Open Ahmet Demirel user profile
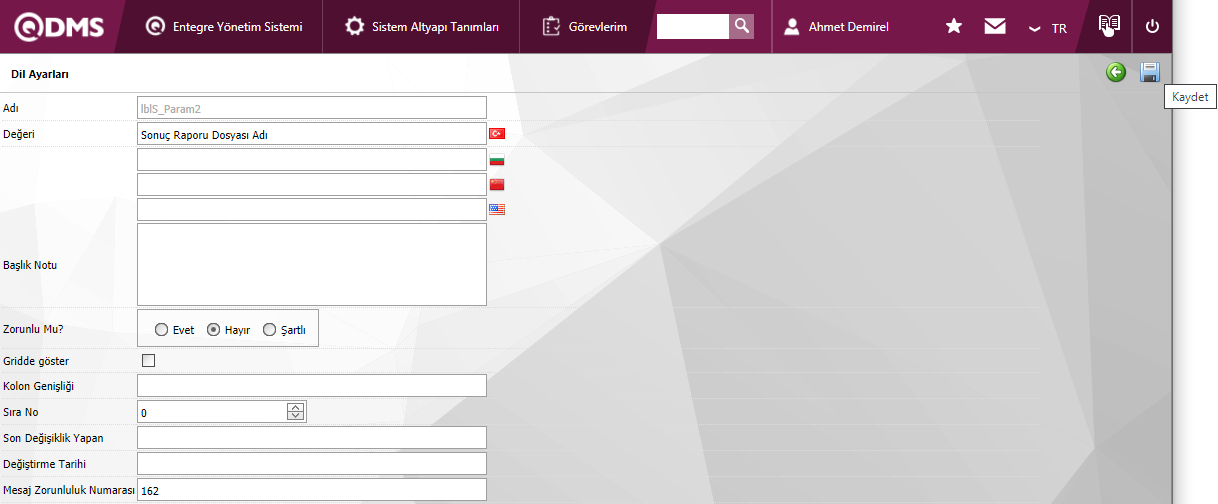Viewport: 1218px width, 504px height. click(x=836, y=27)
